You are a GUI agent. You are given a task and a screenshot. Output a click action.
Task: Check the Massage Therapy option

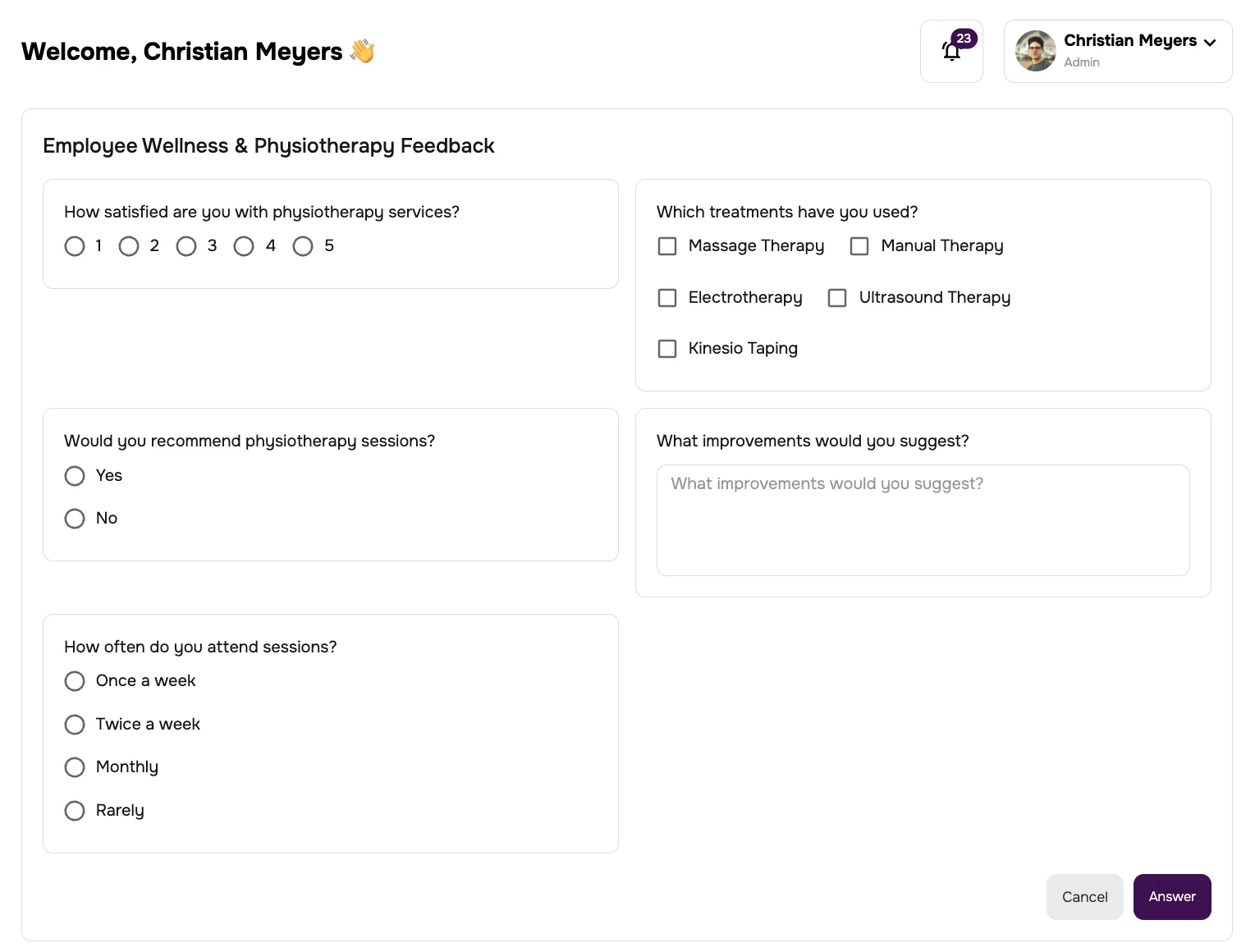click(666, 245)
